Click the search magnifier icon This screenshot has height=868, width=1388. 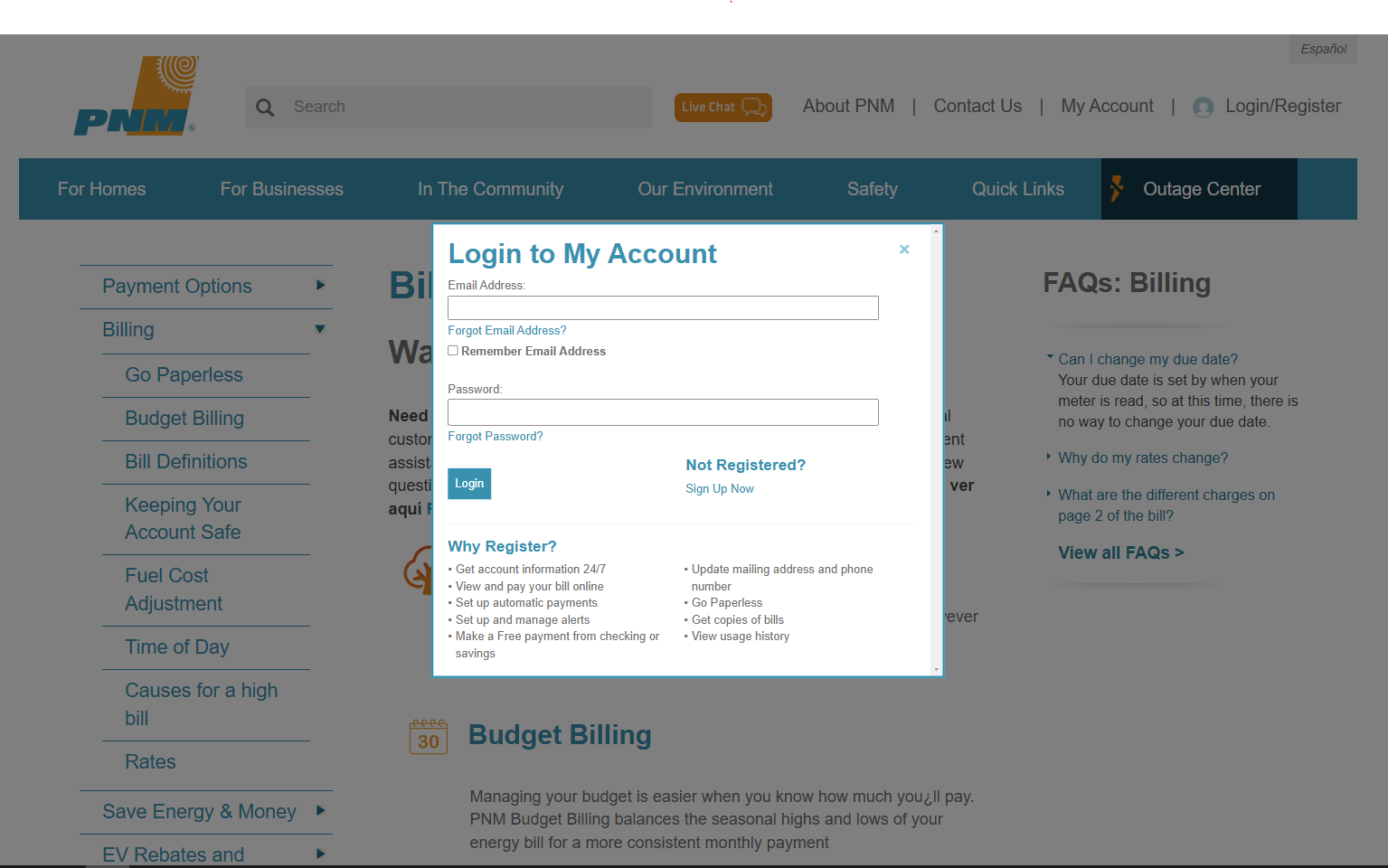pyautogui.click(x=265, y=108)
